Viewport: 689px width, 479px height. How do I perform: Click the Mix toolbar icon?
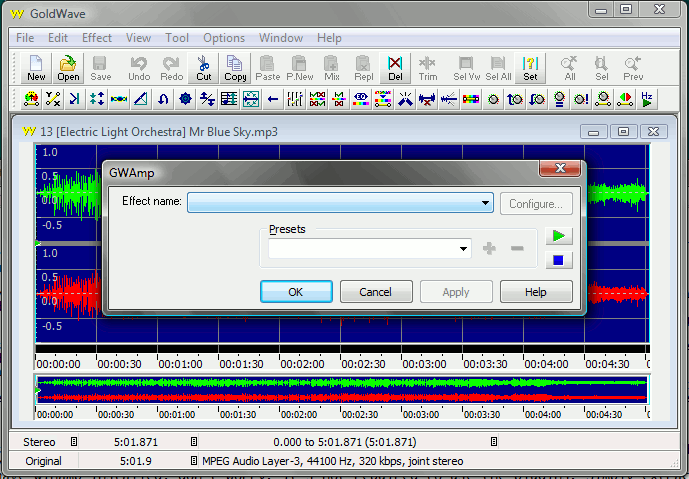[x=331, y=68]
